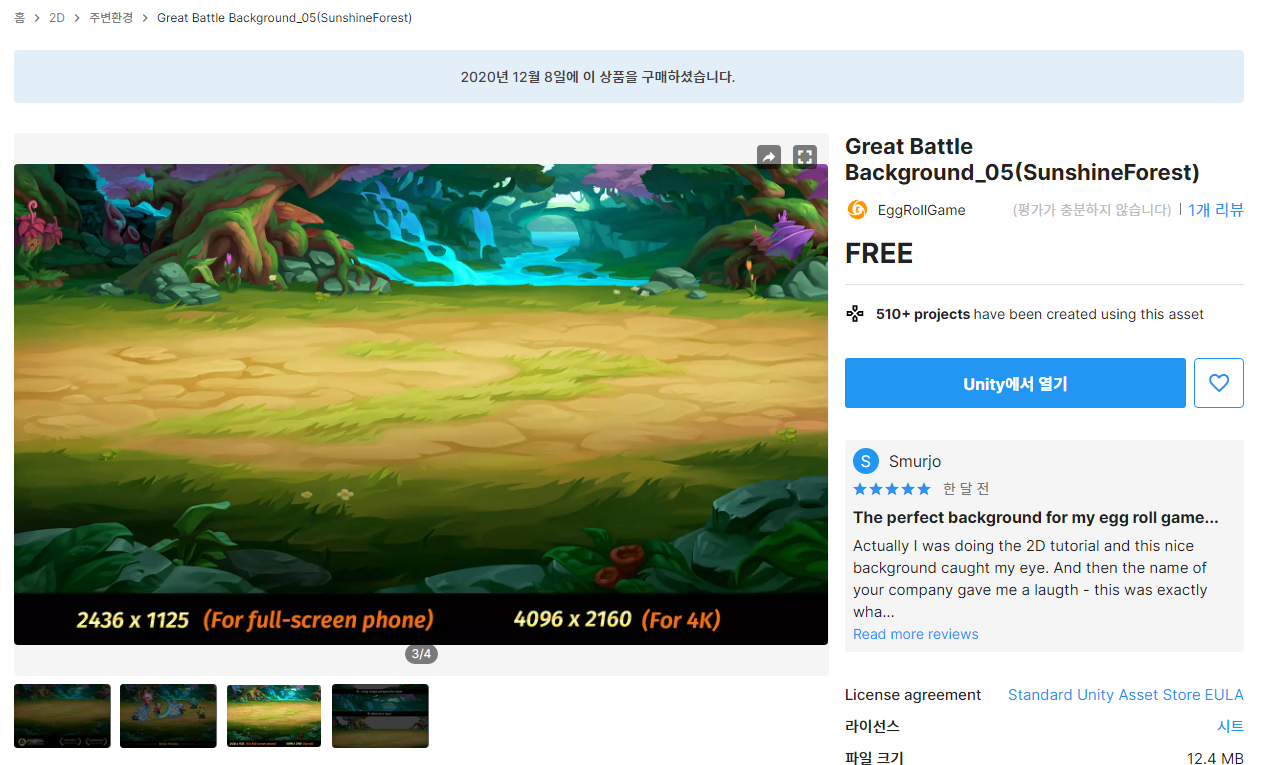Click Smurjo reviewer name
Screen dimensions: 1265x765
tap(915, 461)
